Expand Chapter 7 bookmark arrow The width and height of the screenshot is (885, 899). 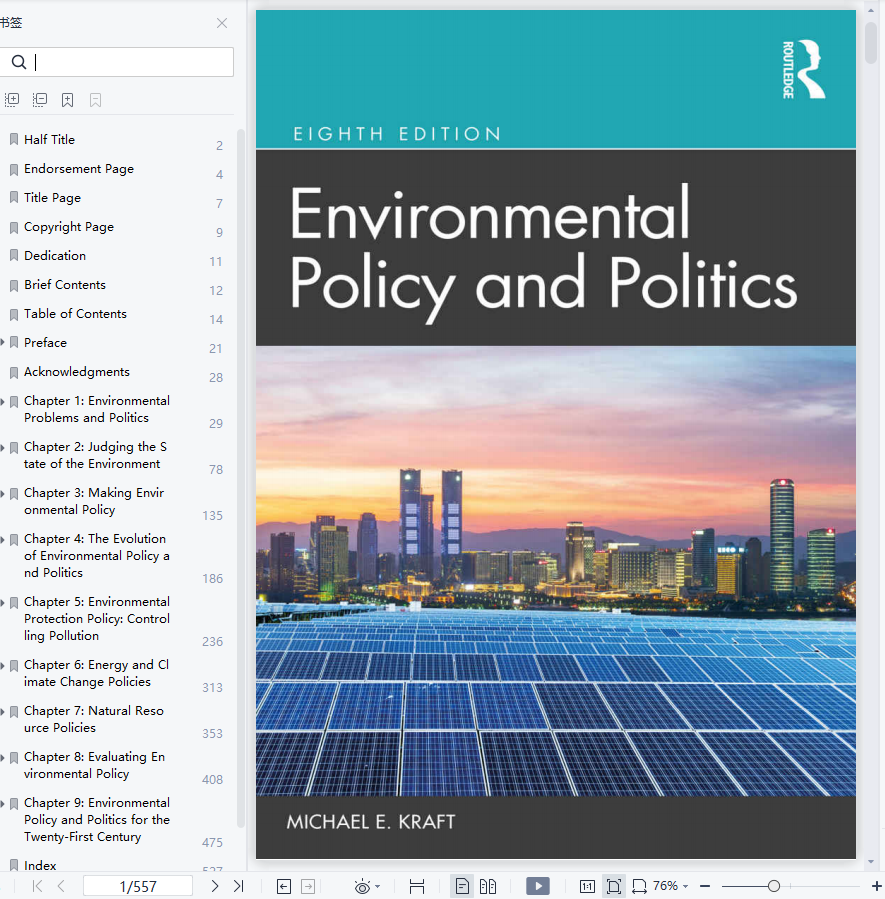coord(3,712)
